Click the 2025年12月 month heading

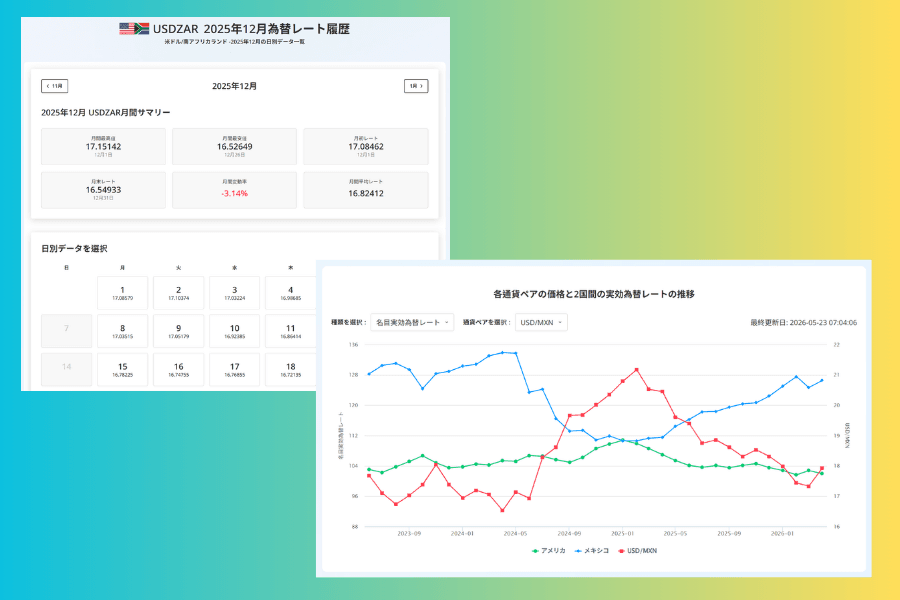(x=234, y=86)
